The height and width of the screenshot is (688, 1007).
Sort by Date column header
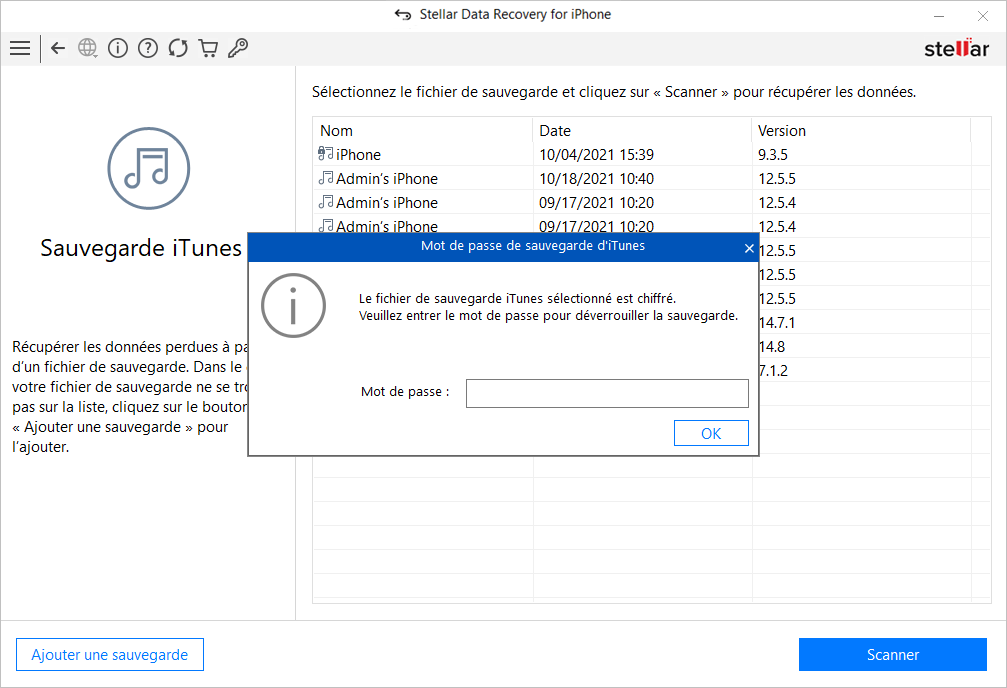(x=642, y=130)
